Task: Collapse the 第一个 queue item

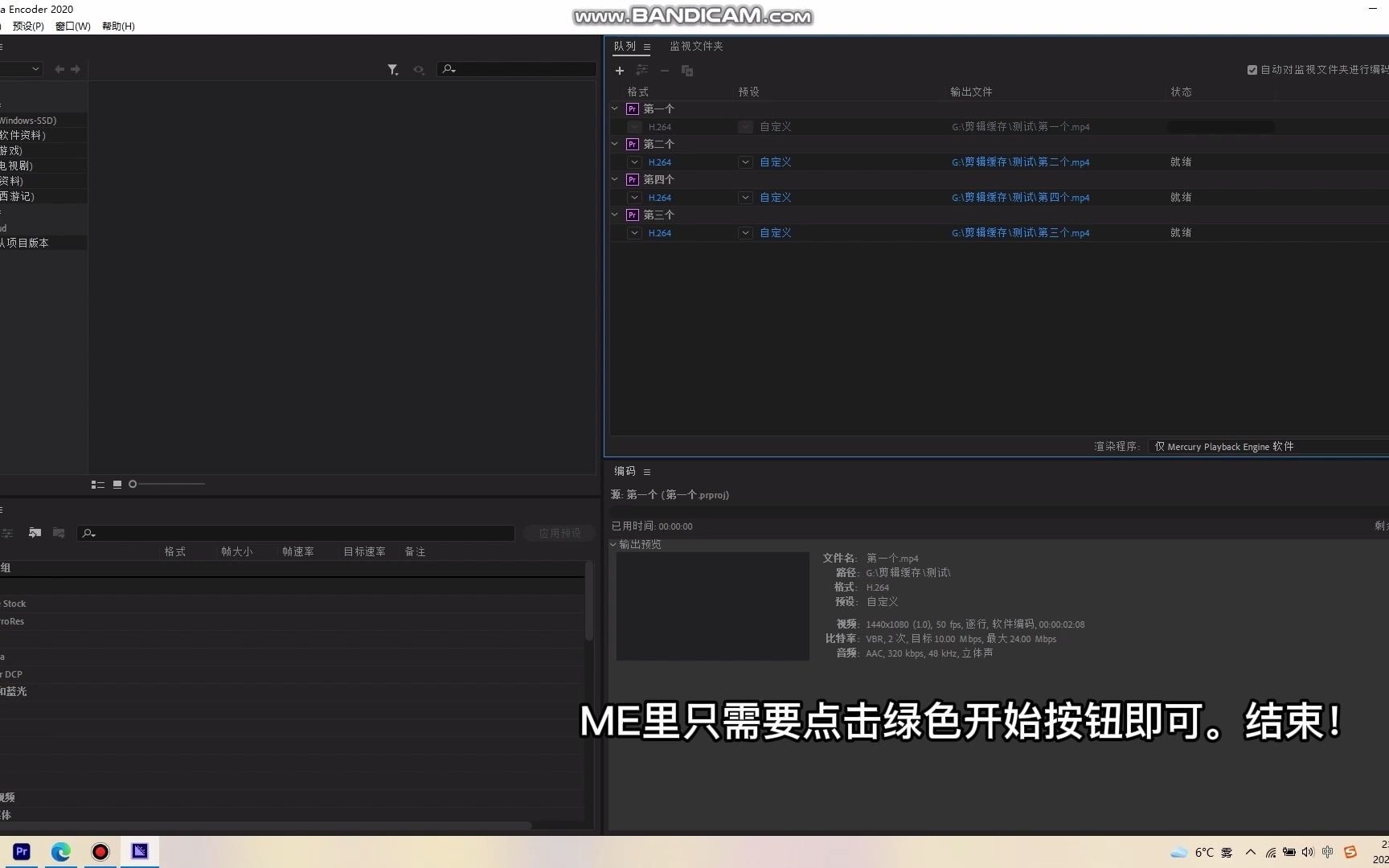Action: (615, 108)
